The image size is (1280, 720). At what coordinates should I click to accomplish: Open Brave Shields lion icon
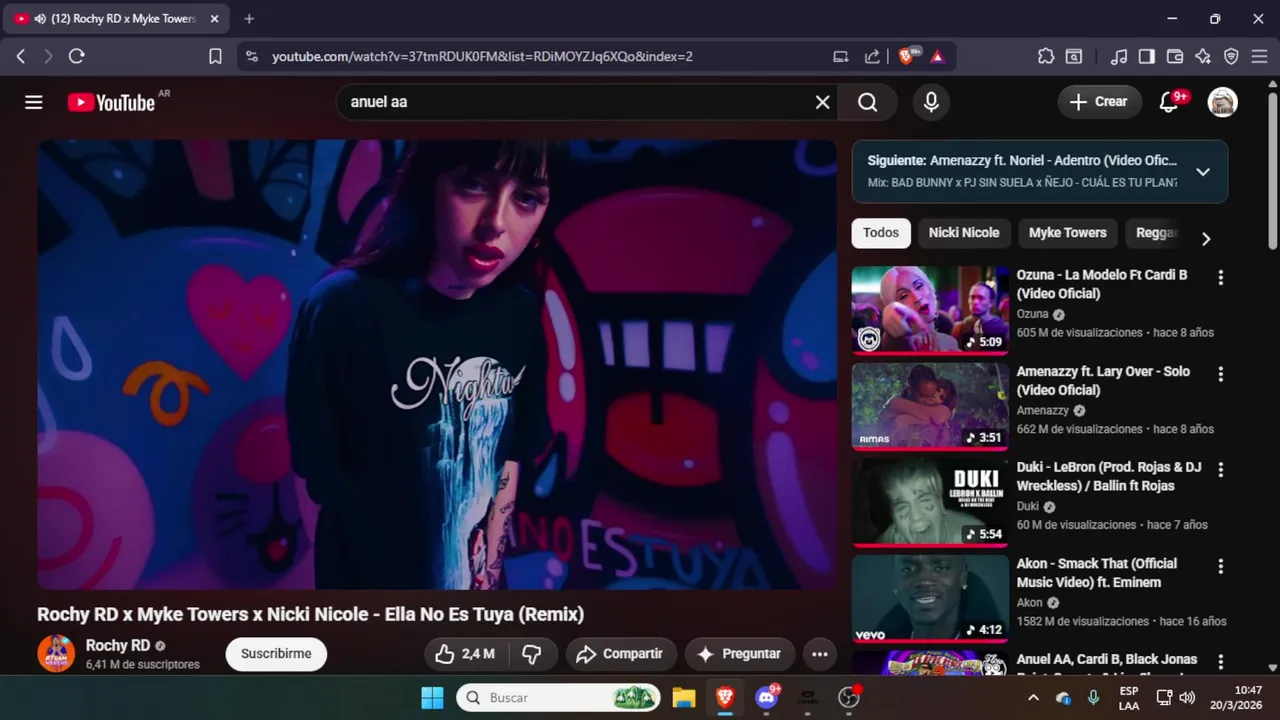tap(908, 56)
